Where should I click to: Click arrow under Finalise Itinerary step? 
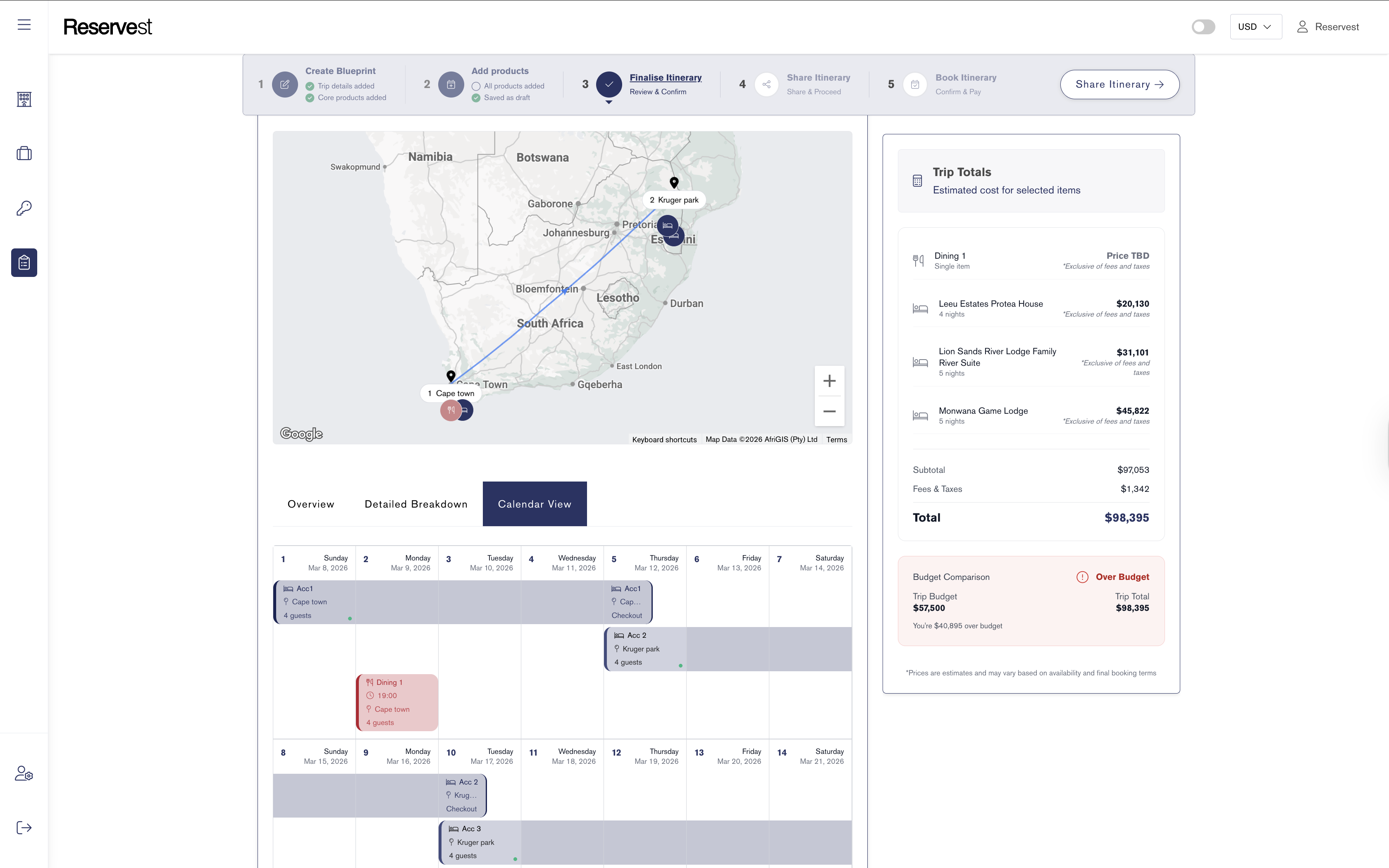(x=609, y=102)
